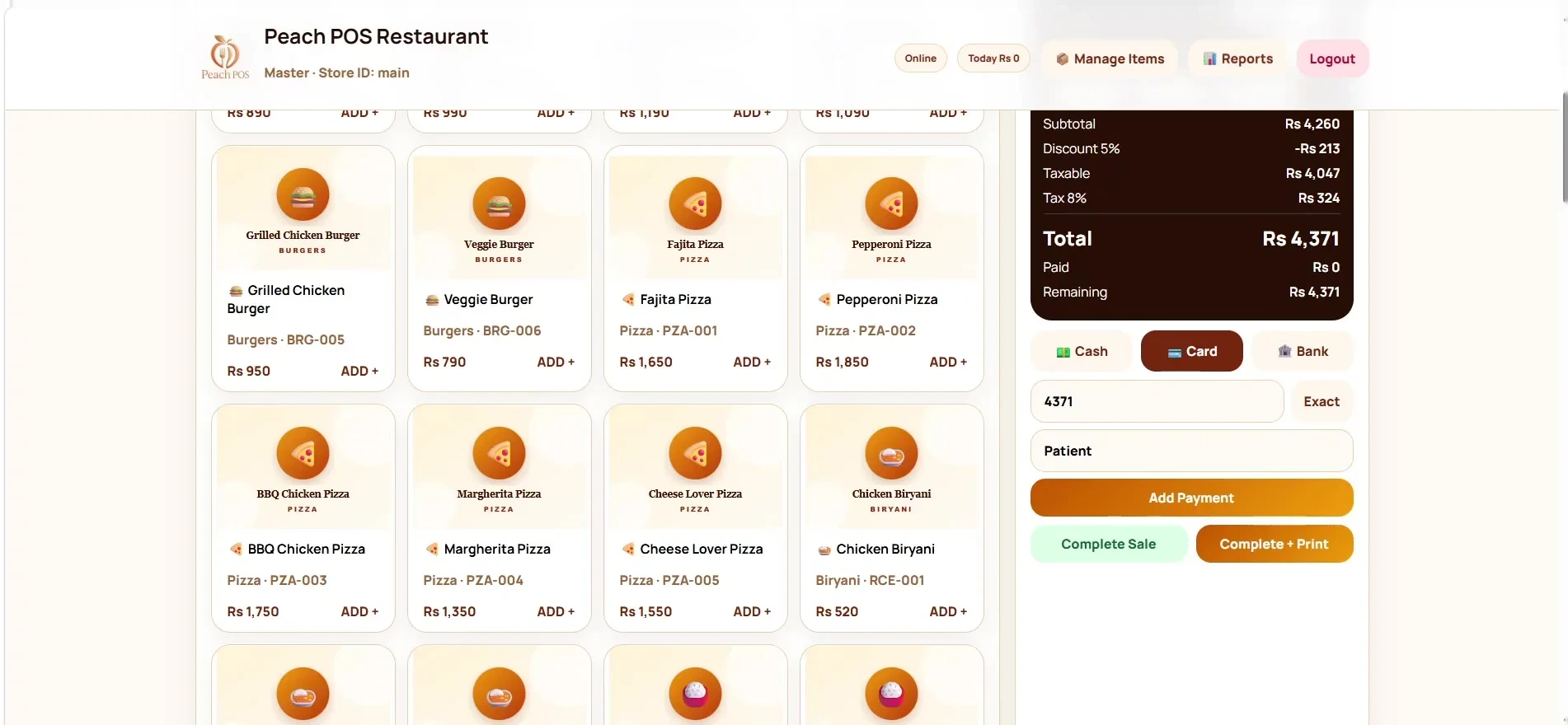Click Complete Sale button

(x=1108, y=544)
